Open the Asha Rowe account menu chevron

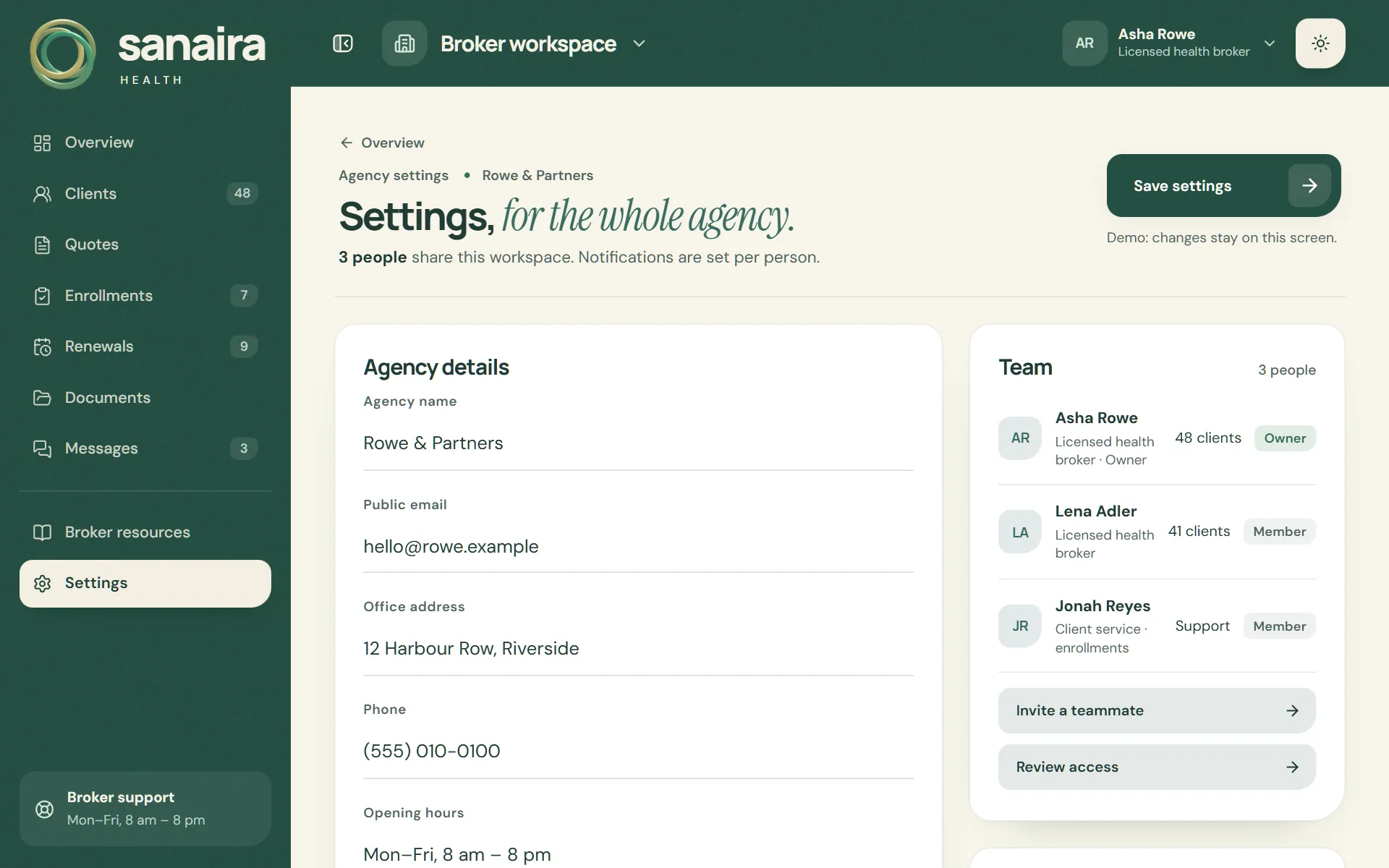pos(1270,43)
